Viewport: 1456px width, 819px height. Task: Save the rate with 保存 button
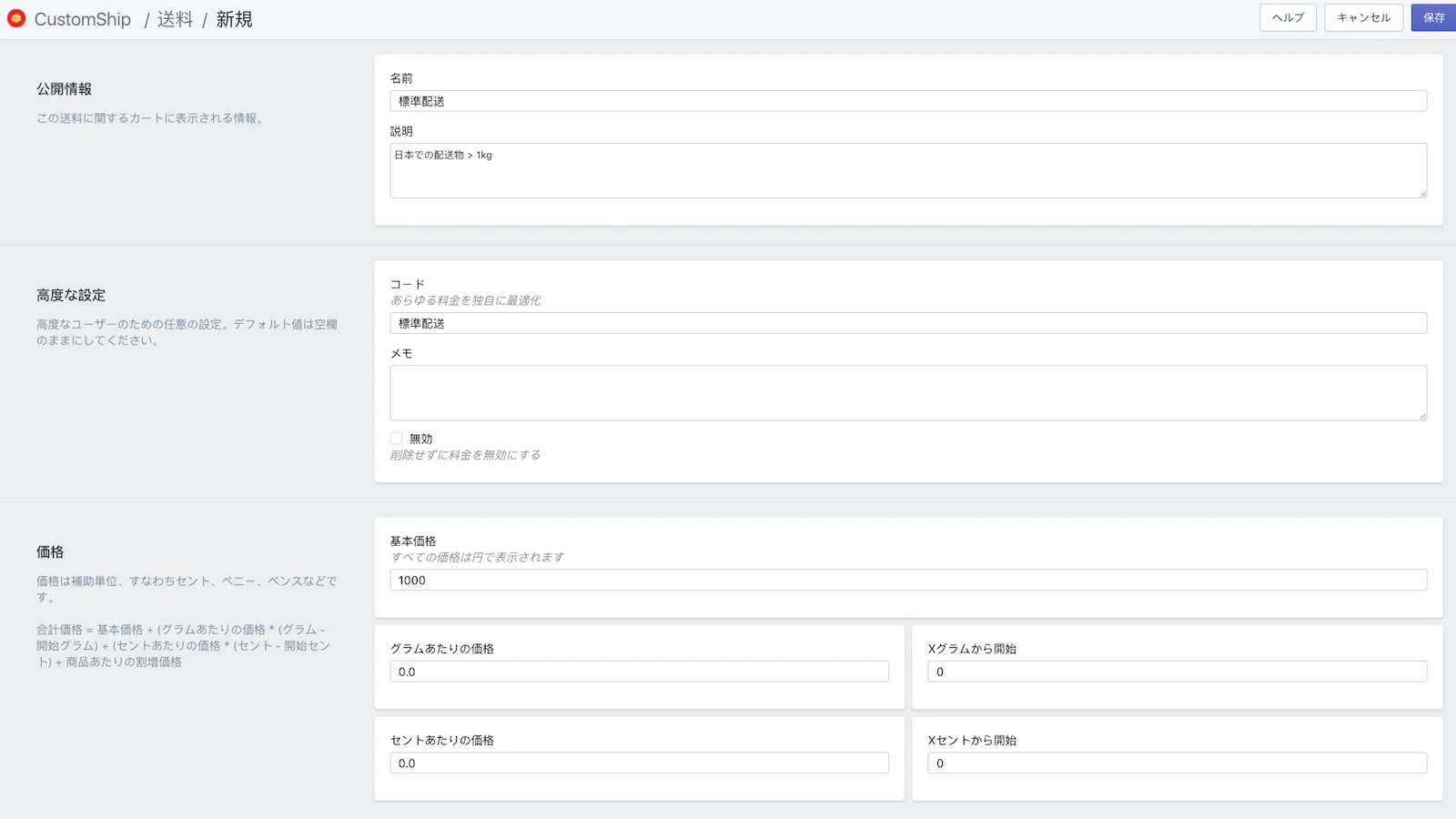[1434, 17]
